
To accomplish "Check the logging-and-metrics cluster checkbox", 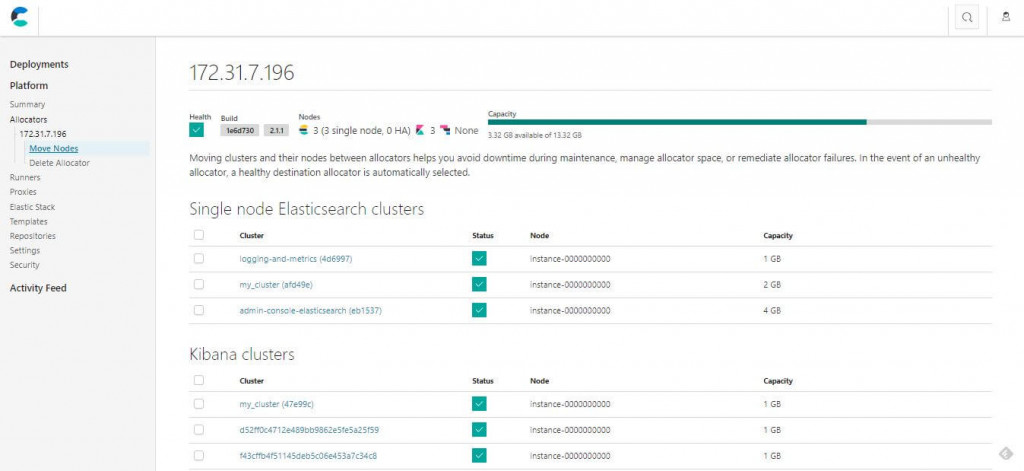I will [x=199, y=259].
